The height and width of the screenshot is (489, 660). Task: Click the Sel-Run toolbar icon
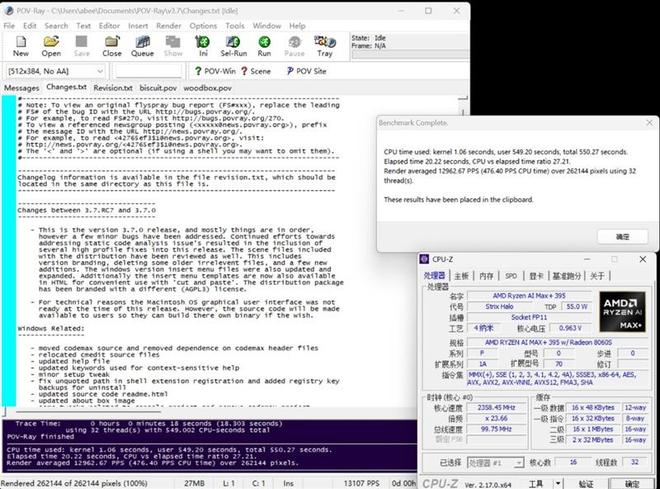pos(233,46)
